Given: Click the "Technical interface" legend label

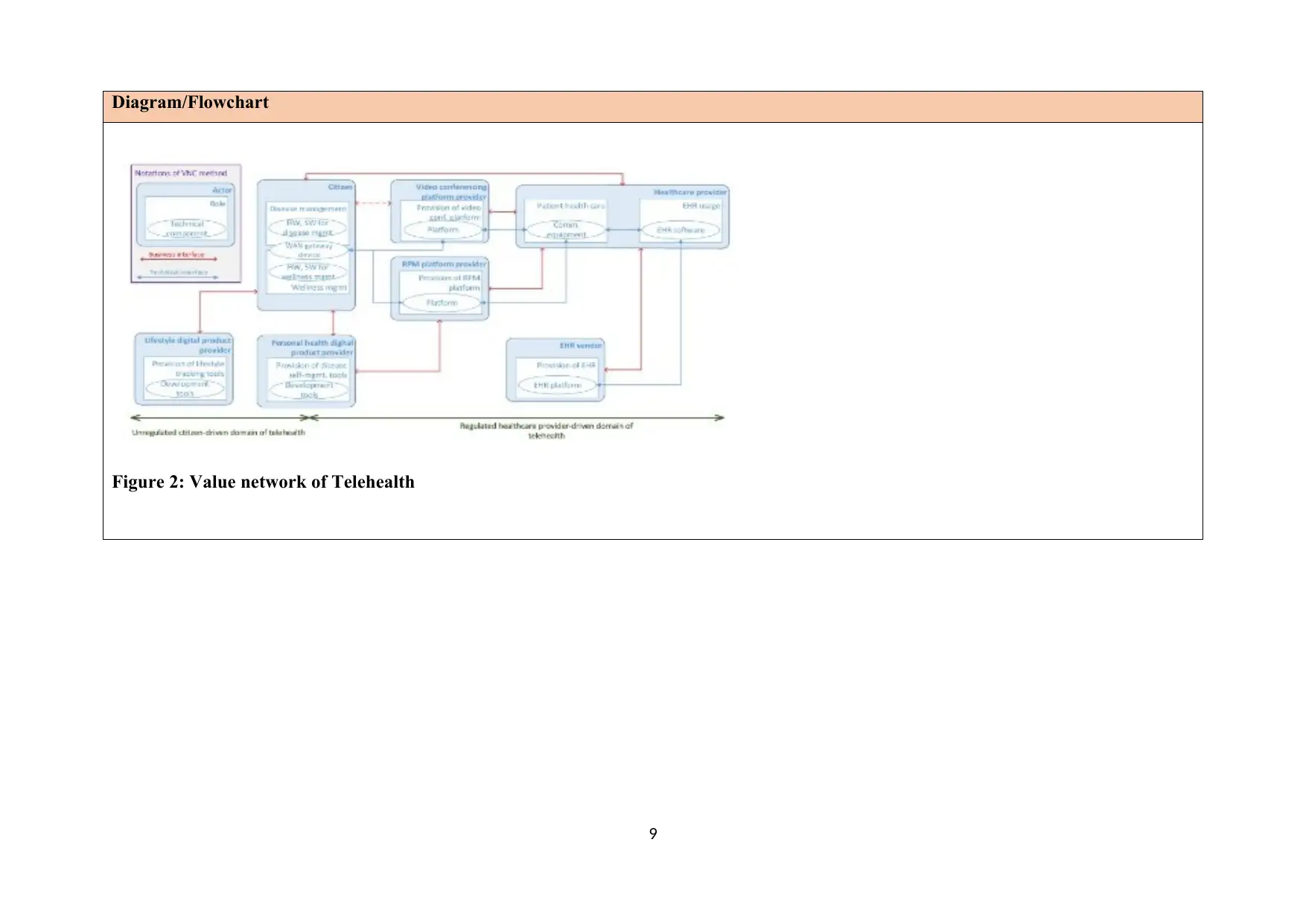Looking at the screenshot, I should pyautogui.click(x=179, y=273).
